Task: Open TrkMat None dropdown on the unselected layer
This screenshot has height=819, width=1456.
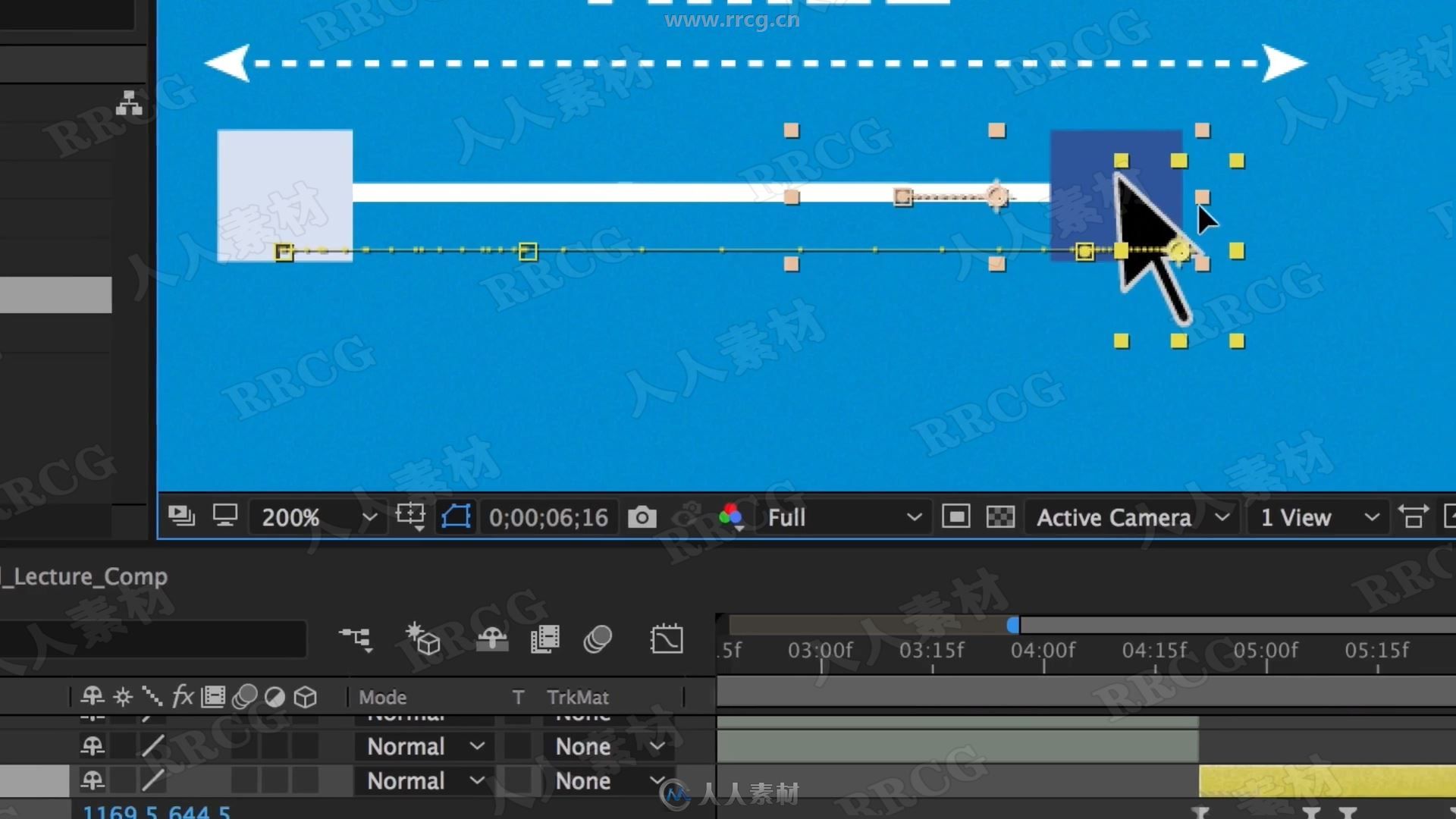Action: pos(609,746)
